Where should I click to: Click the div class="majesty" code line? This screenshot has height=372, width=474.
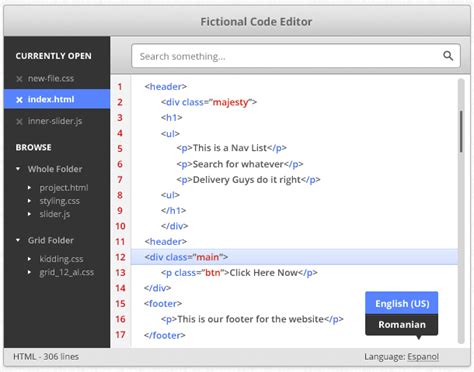pos(209,102)
